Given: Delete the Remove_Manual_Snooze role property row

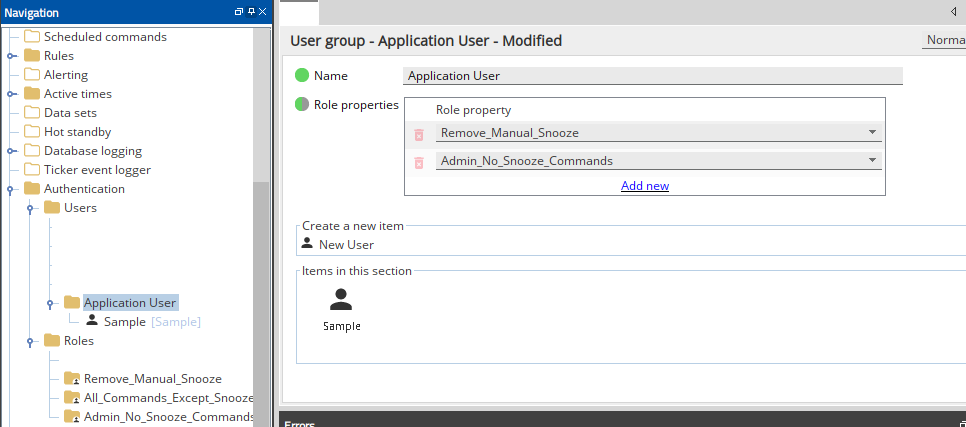Looking at the screenshot, I should [x=418, y=134].
